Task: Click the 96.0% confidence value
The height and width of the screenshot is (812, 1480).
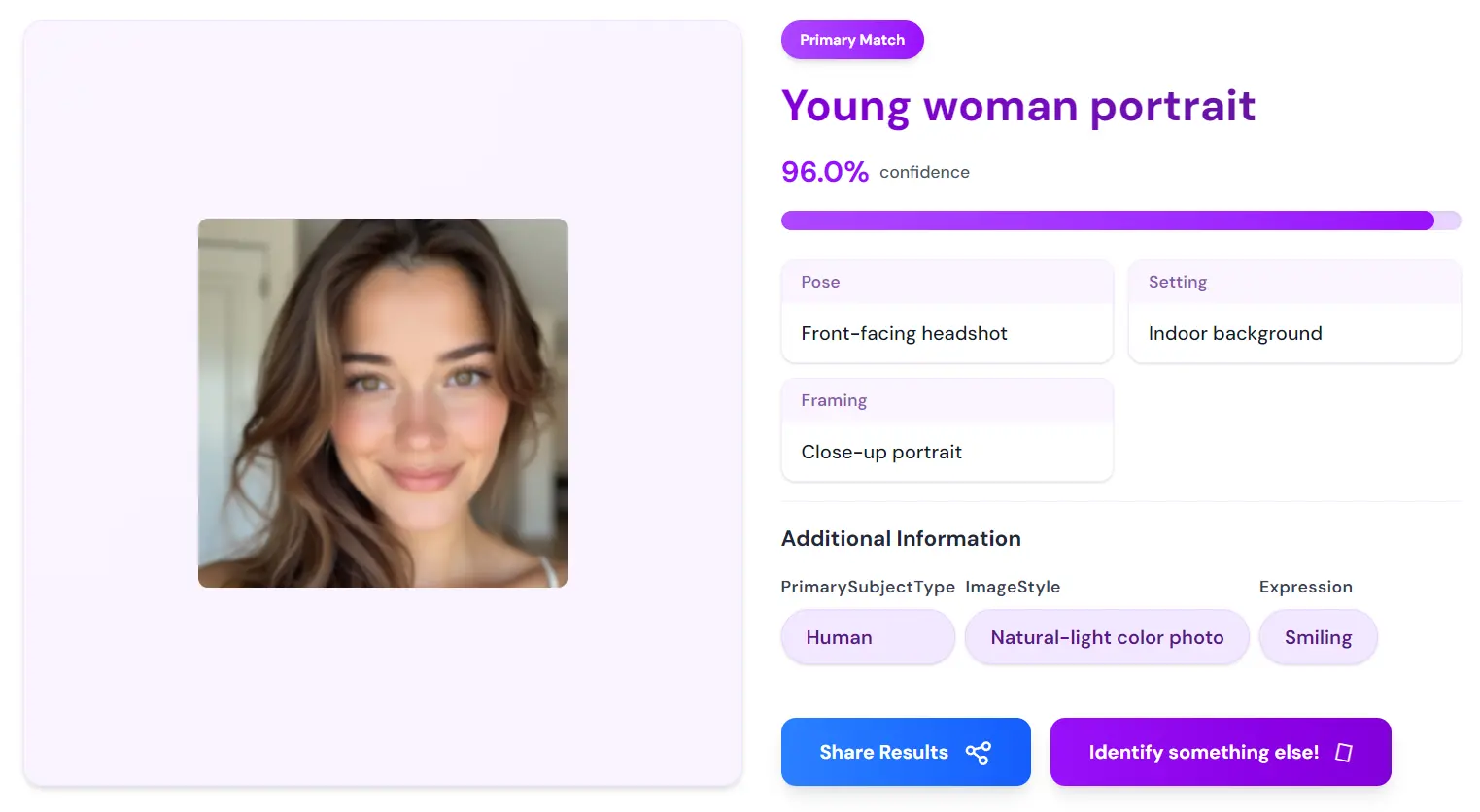Action: pos(824,172)
